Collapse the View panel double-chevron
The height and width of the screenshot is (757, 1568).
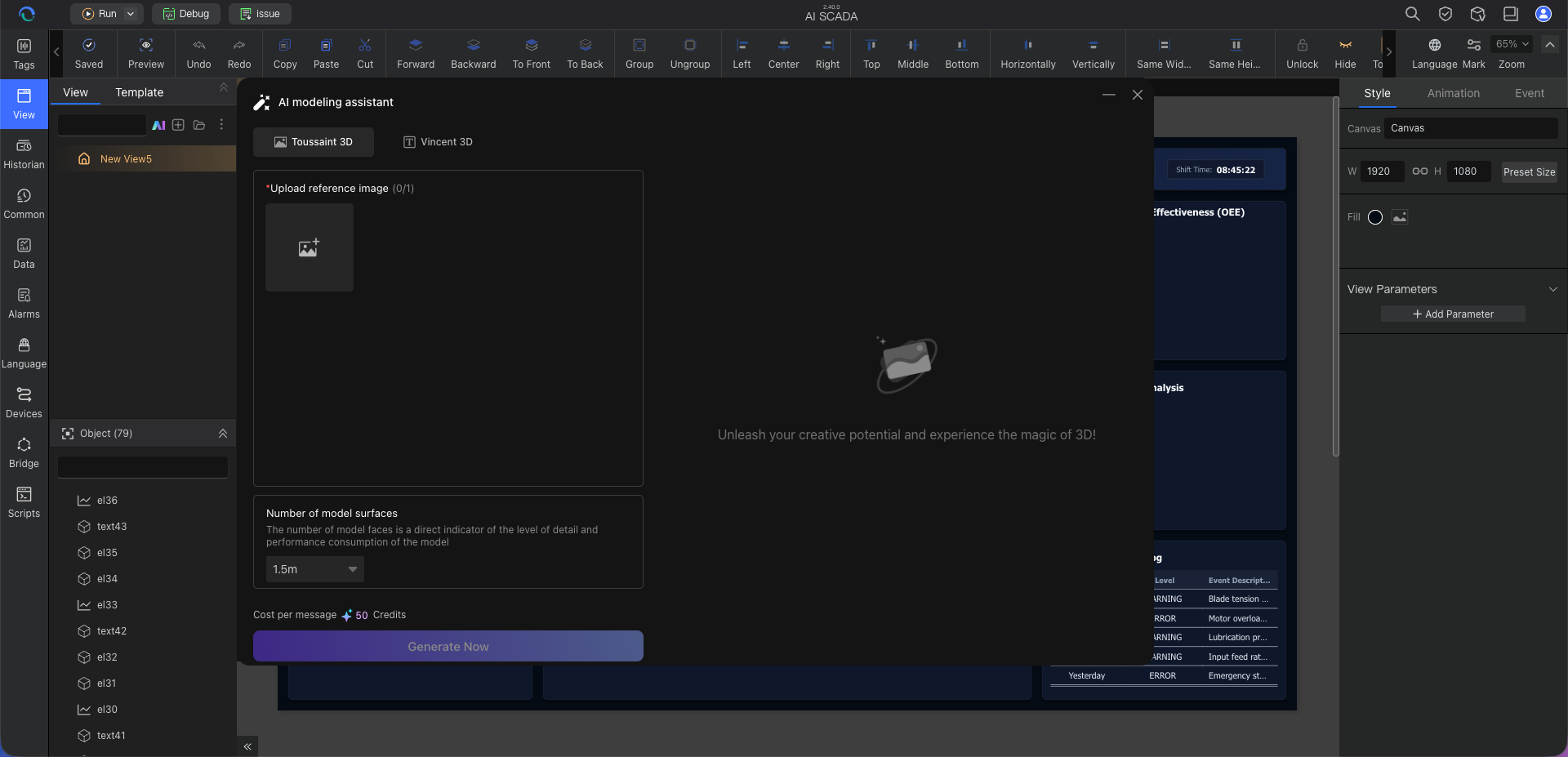point(224,87)
